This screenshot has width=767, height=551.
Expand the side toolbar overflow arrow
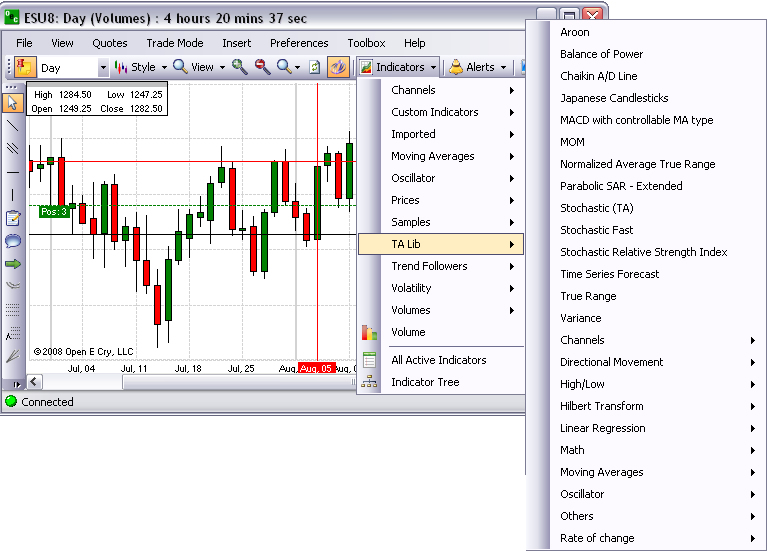17,384
